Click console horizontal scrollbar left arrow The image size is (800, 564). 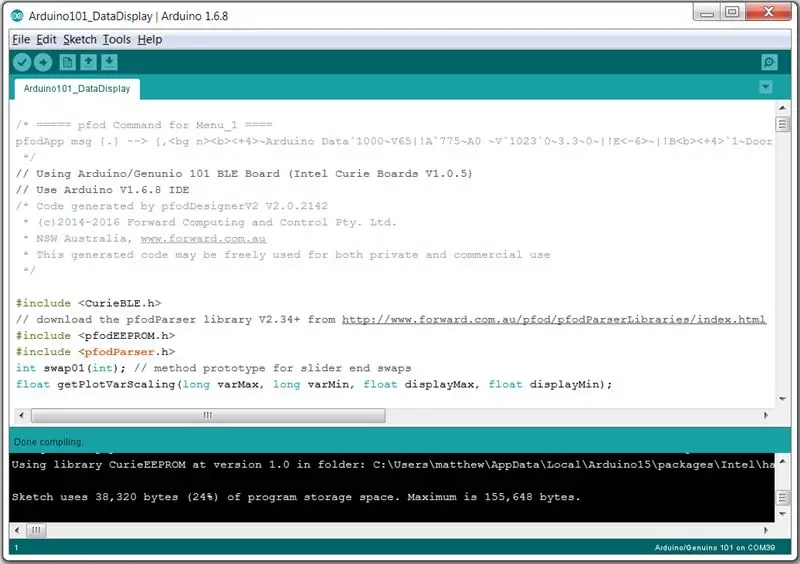pyautogui.click(x=17, y=530)
